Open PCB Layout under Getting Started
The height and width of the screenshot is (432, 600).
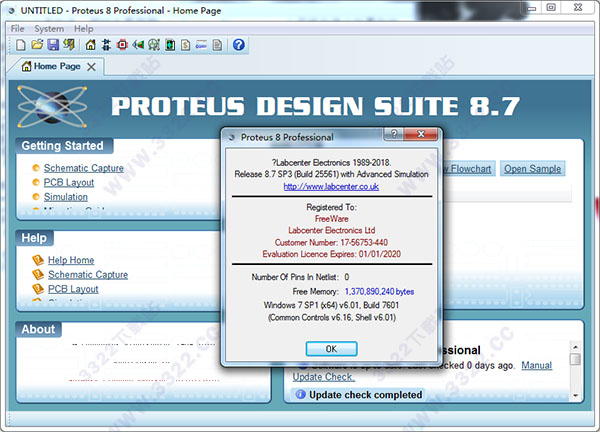pyautogui.click(x=69, y=183)
